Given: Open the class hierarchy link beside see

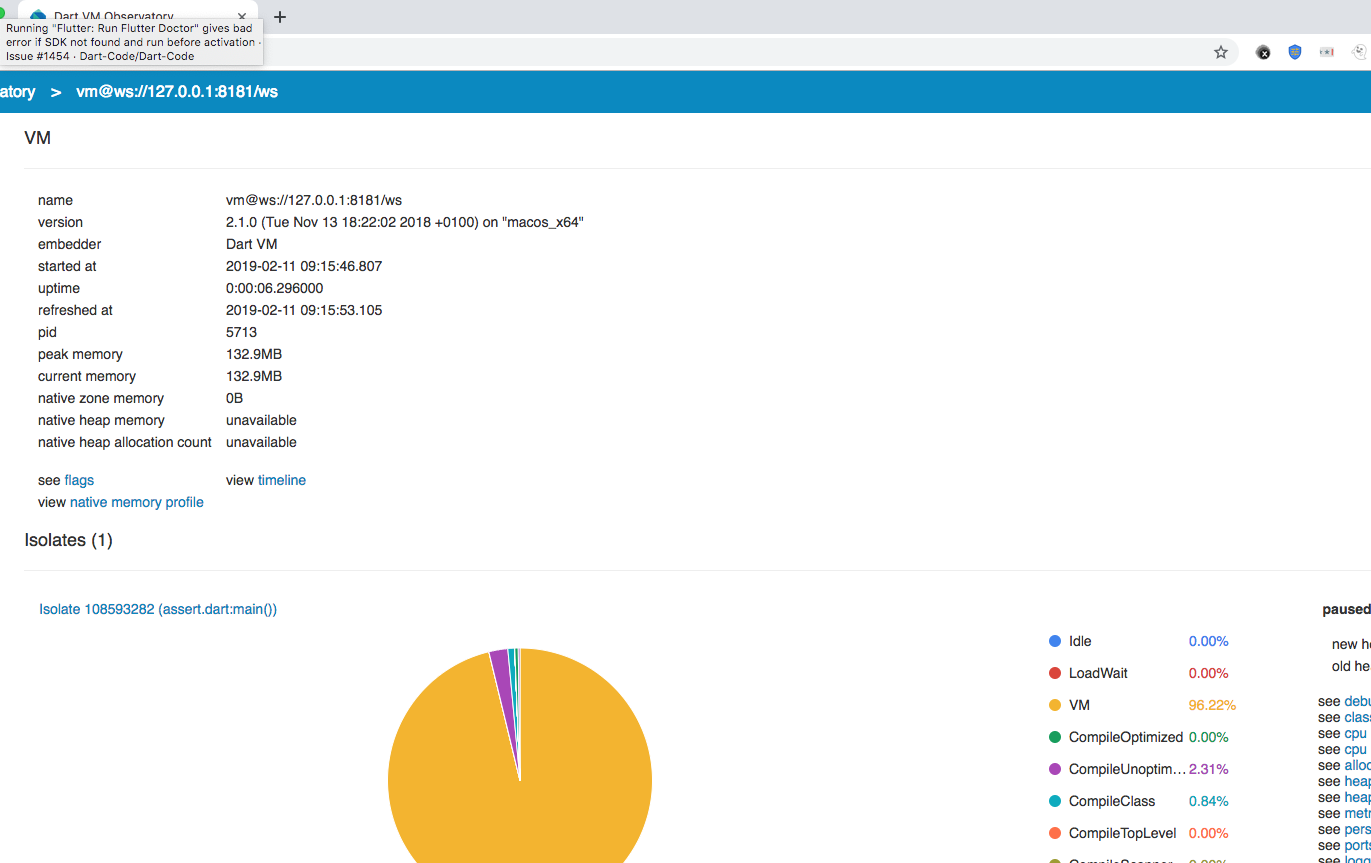Looking at the screenshot, I should coord(1357,717).
